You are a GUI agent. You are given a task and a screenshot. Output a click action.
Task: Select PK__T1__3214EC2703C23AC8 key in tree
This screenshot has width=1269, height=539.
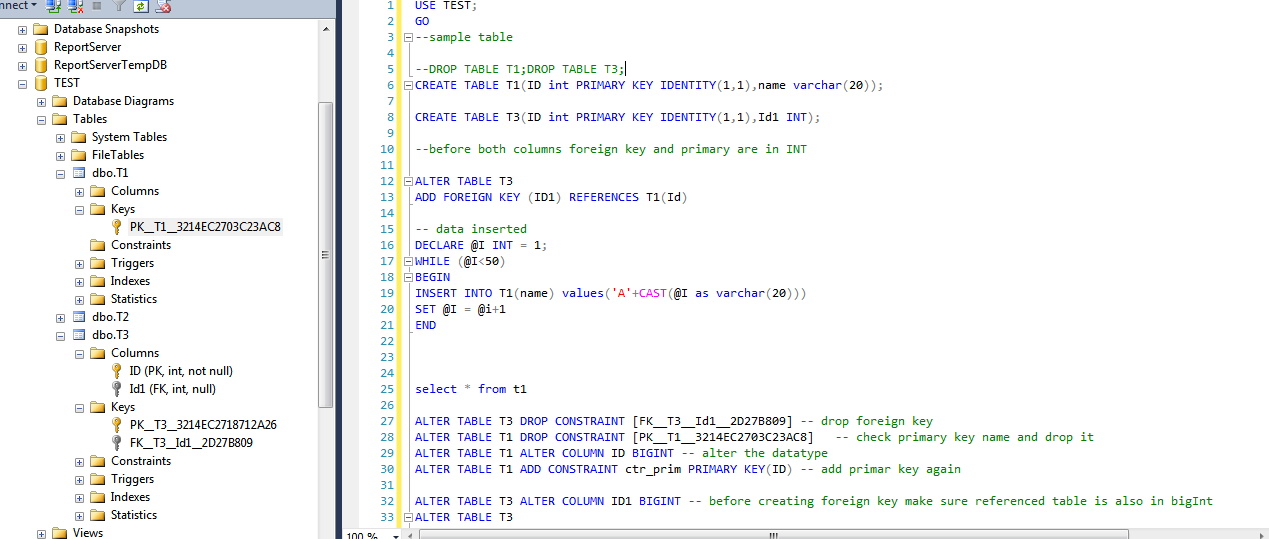pos(205,227)
